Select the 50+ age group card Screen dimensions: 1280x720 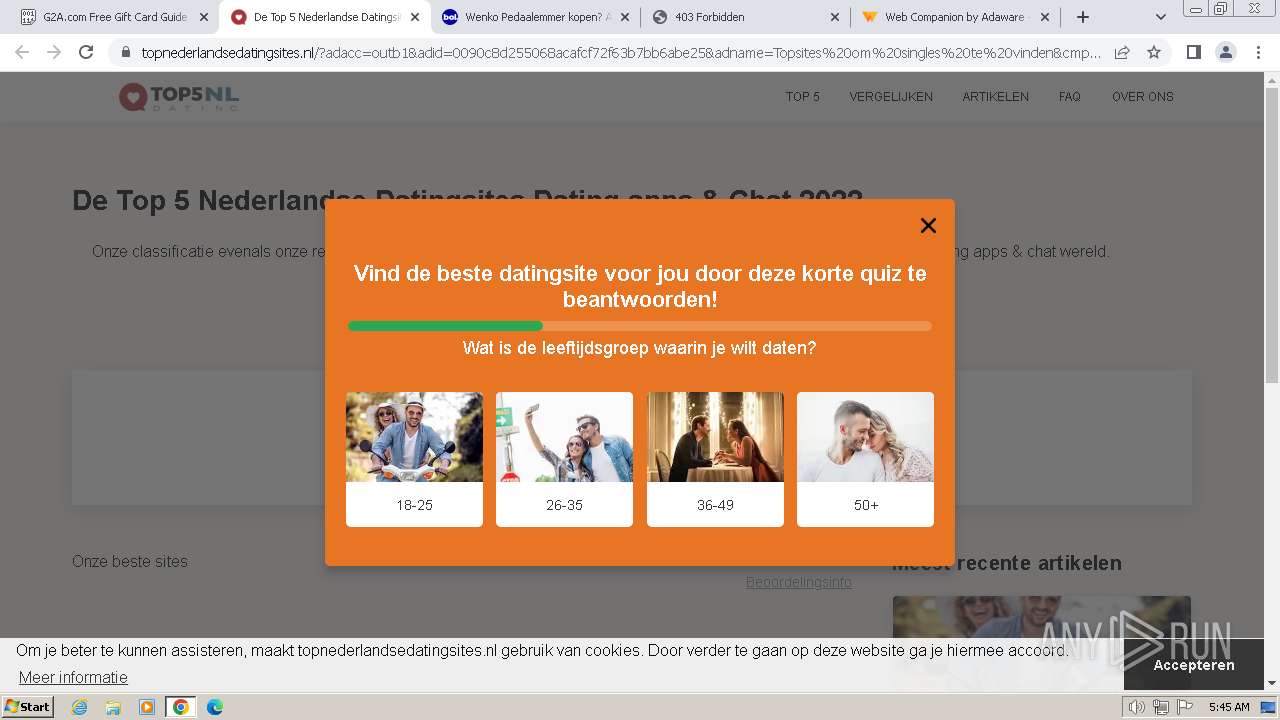[865, 459]
